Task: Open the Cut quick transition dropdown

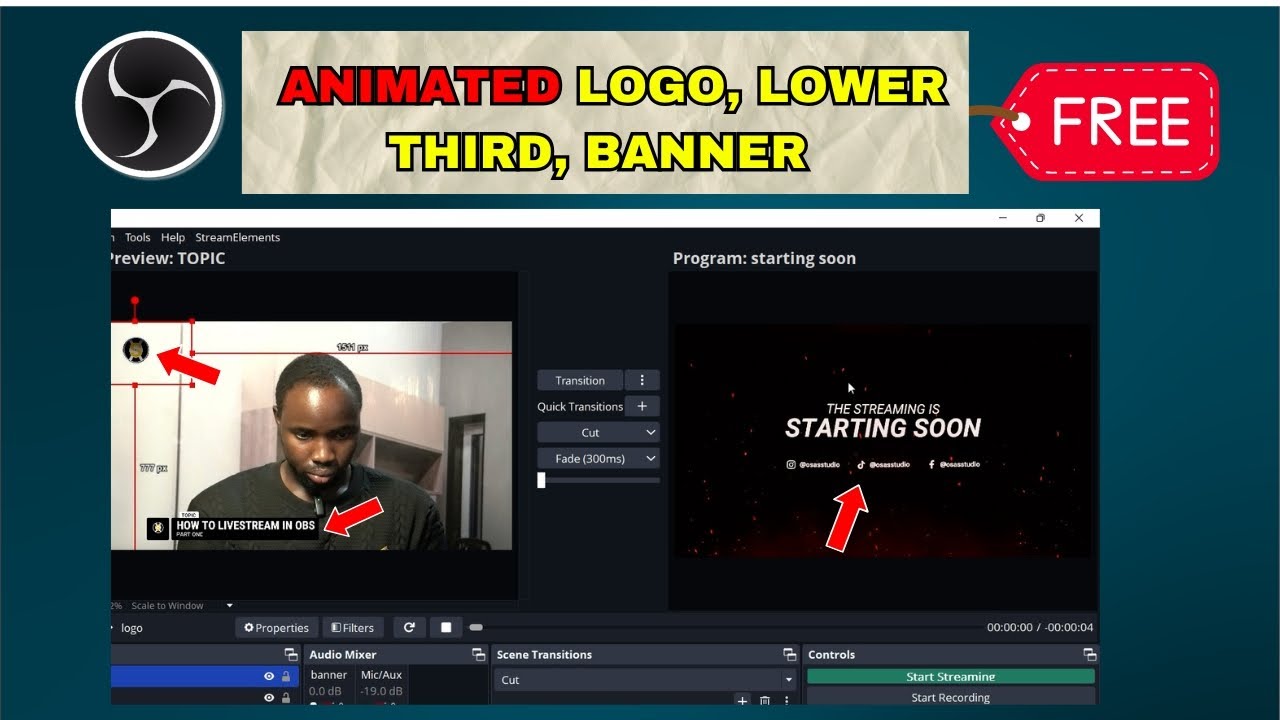Action: coord(598,432)
